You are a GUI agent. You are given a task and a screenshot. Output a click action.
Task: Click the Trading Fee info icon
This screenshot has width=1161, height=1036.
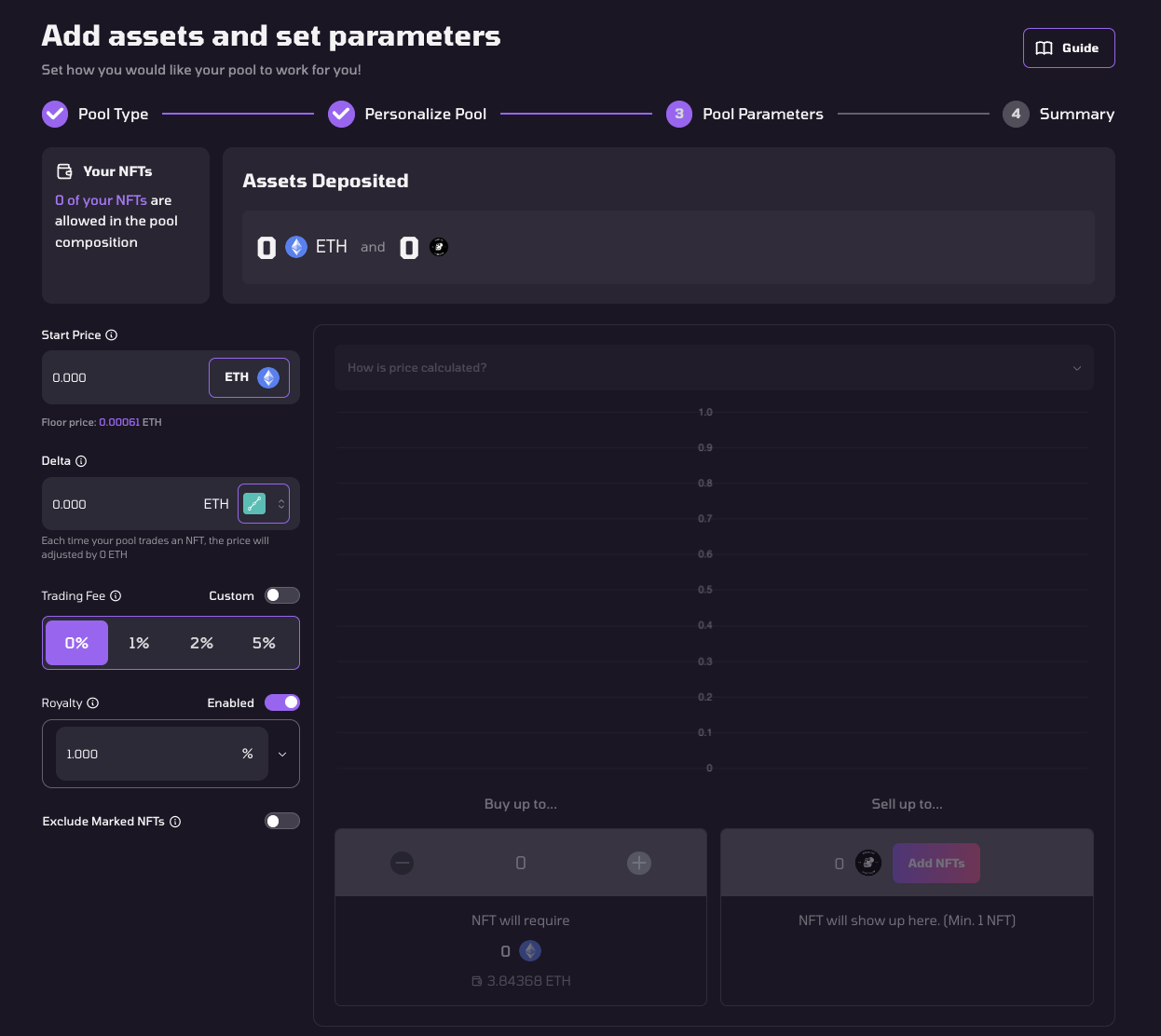click(x=116, y=596)
